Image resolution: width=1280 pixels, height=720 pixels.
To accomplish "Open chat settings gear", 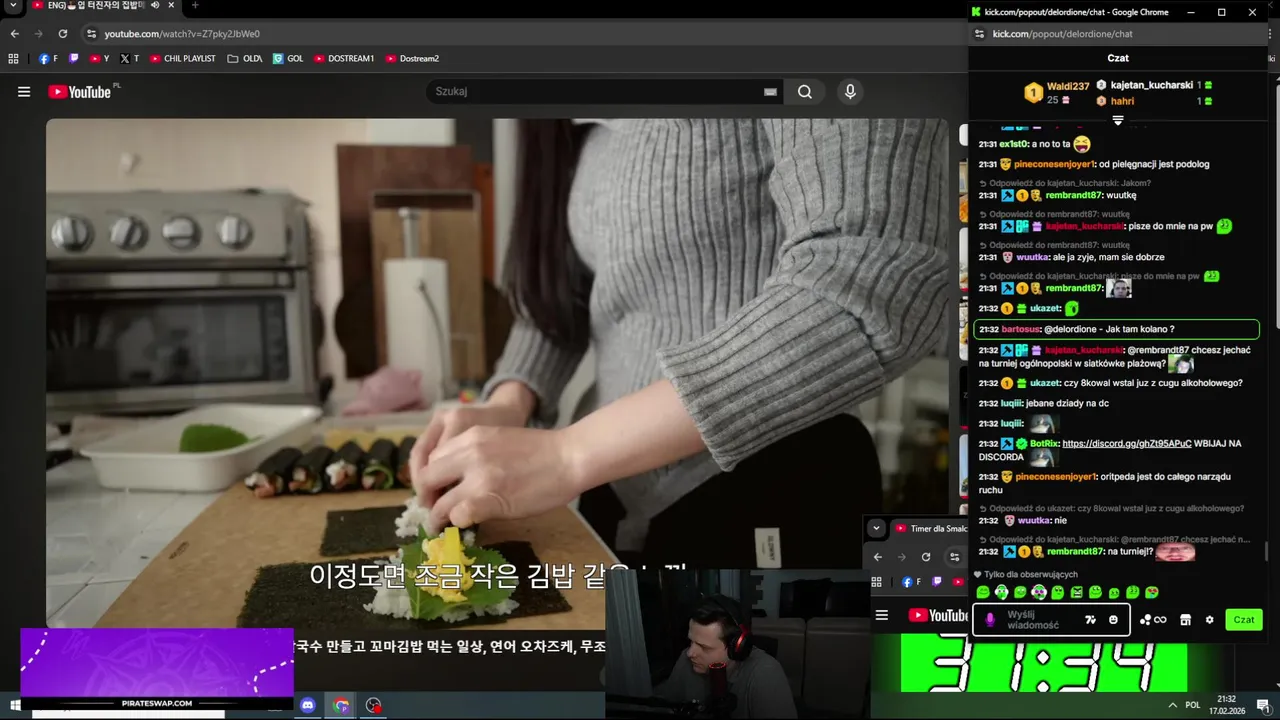I will coord(1209,620).
